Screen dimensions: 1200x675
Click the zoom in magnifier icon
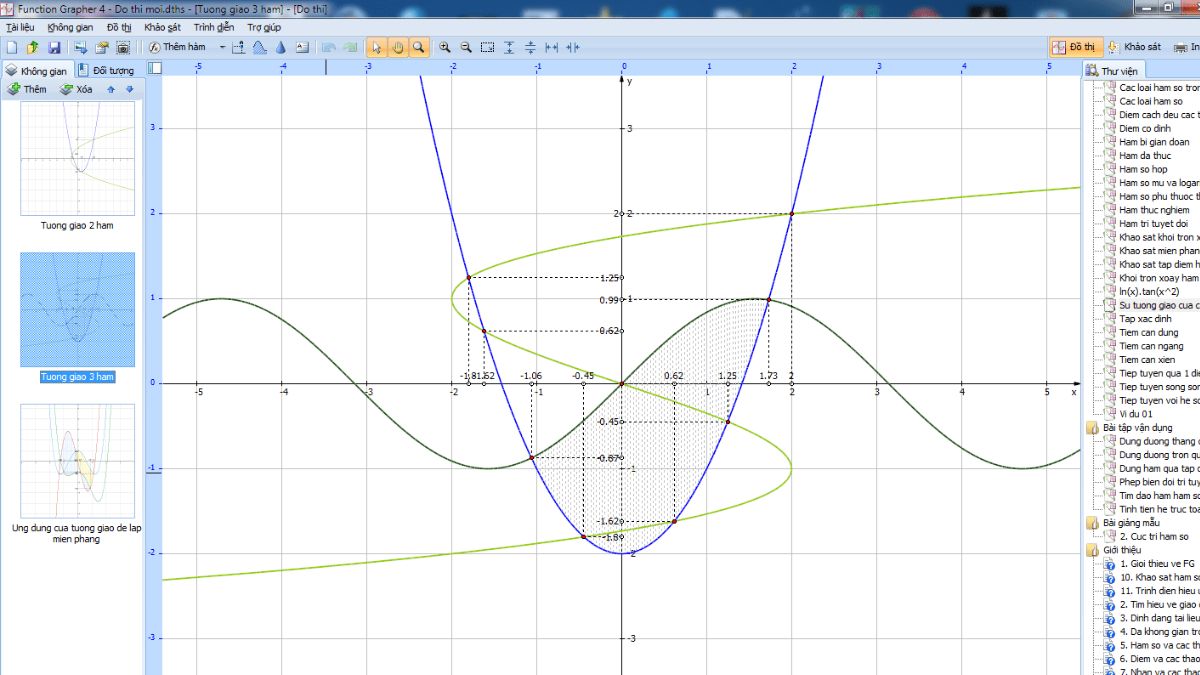tap(444, 47)
